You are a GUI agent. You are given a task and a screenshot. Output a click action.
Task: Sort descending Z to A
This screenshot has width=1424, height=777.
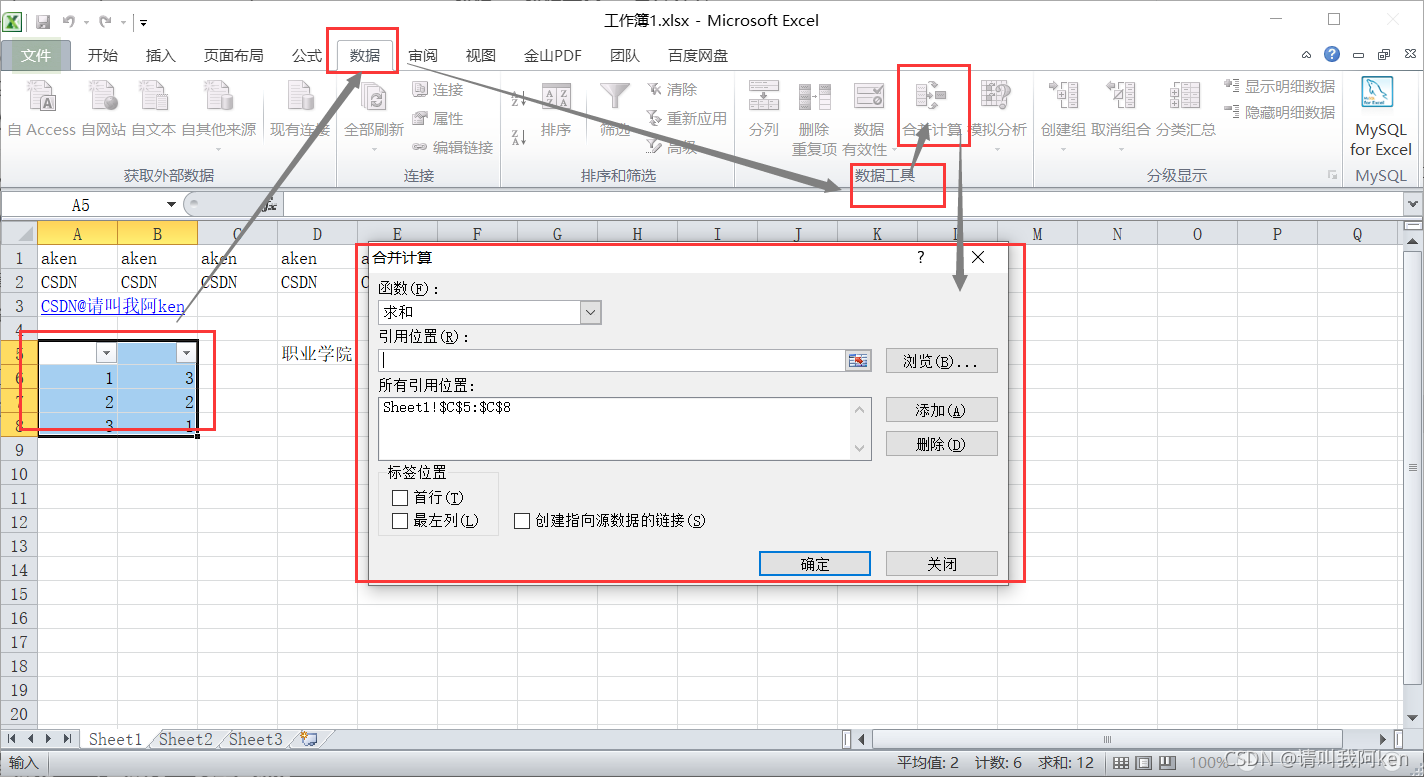pyautogui.click(x=519, y=137)
